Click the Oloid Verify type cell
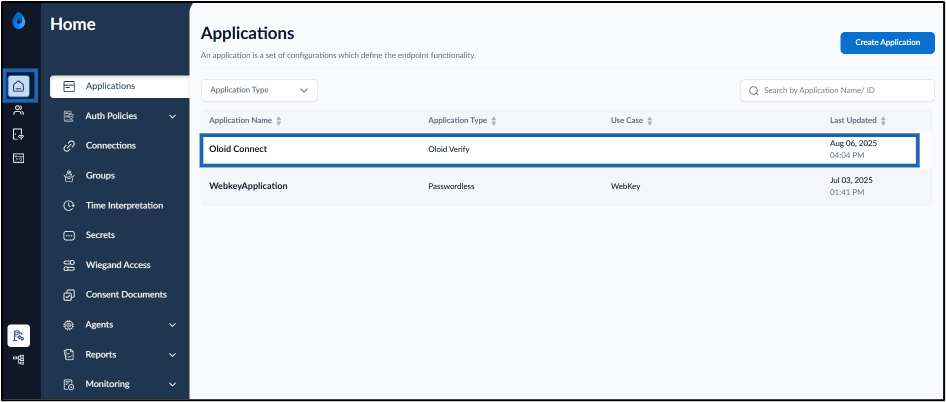946x402 pixels. (x=448, y=150)
